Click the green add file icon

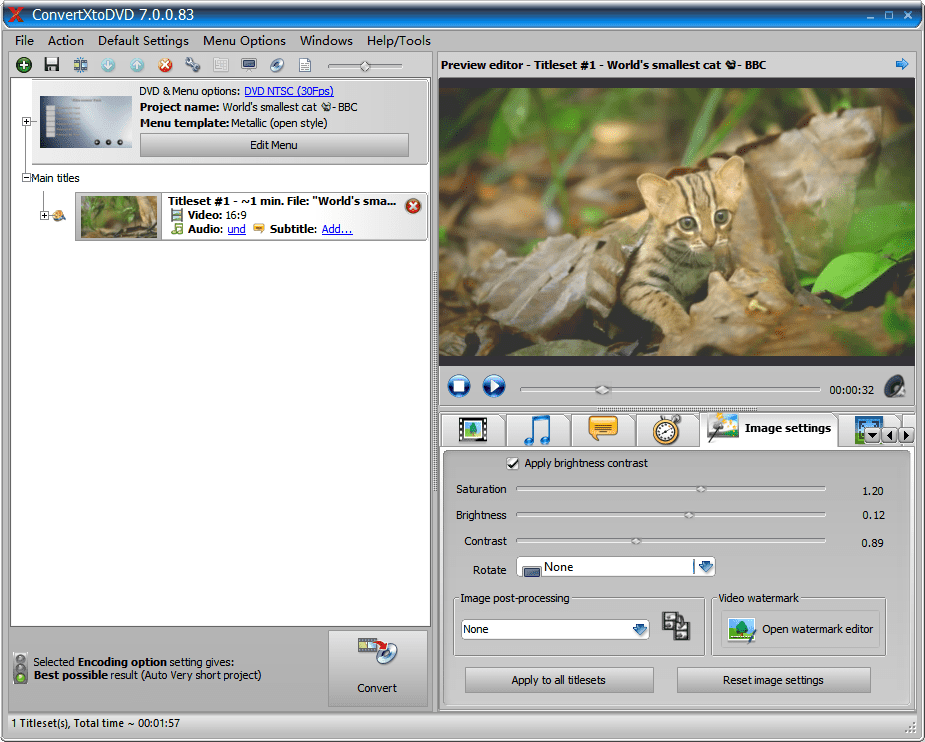tap(24, 65)
